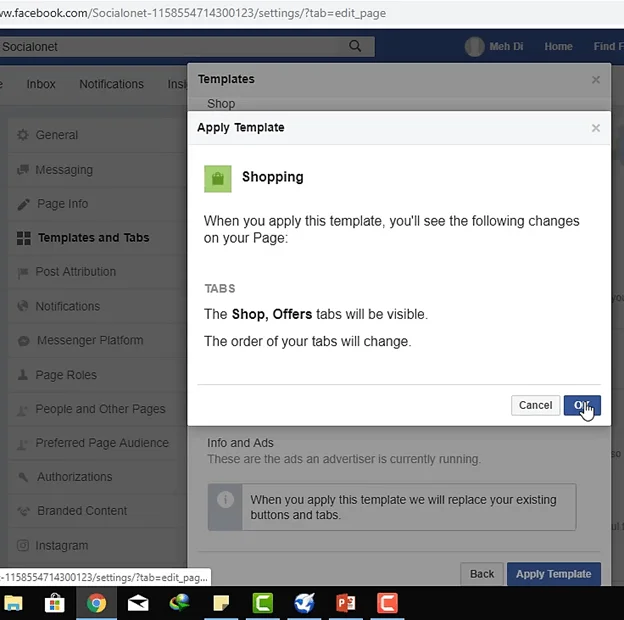Go to Home in the top navigation
Viewport: 624px width, 620px height.
(x=558, y=46)
